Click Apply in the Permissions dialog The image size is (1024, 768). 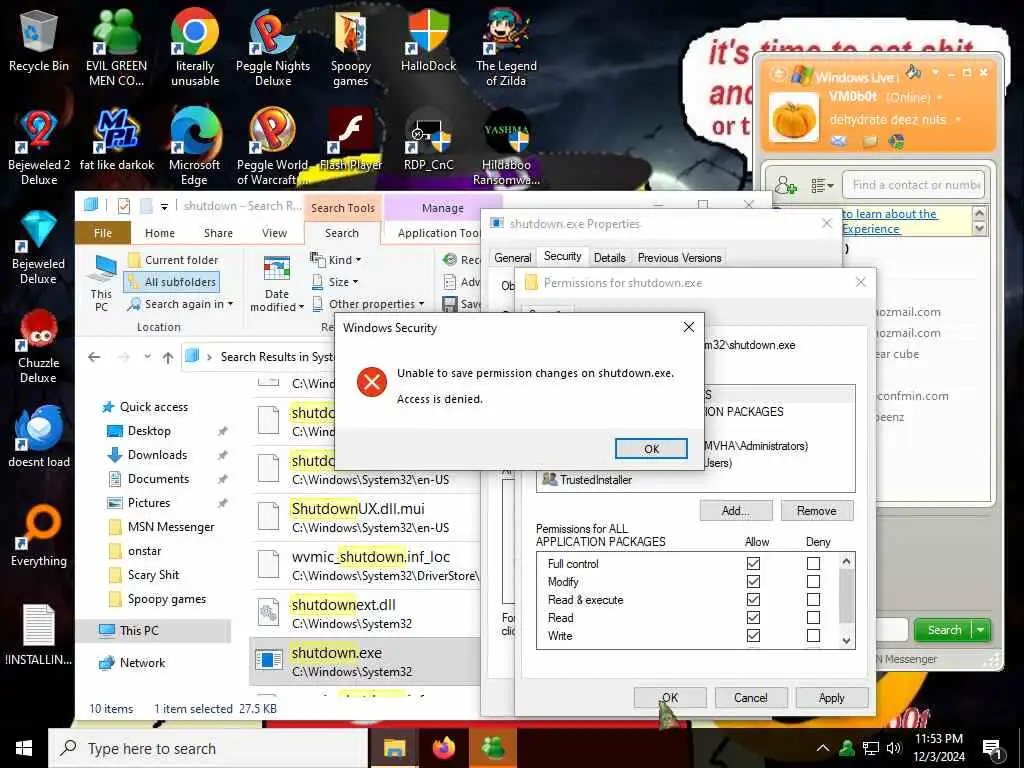(832, 697)
